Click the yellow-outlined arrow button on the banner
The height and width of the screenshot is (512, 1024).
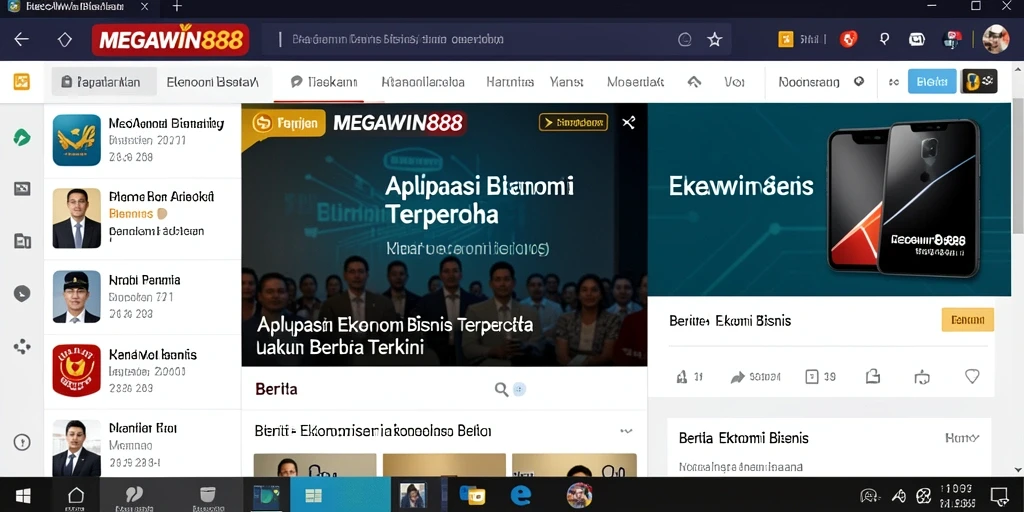573,122
